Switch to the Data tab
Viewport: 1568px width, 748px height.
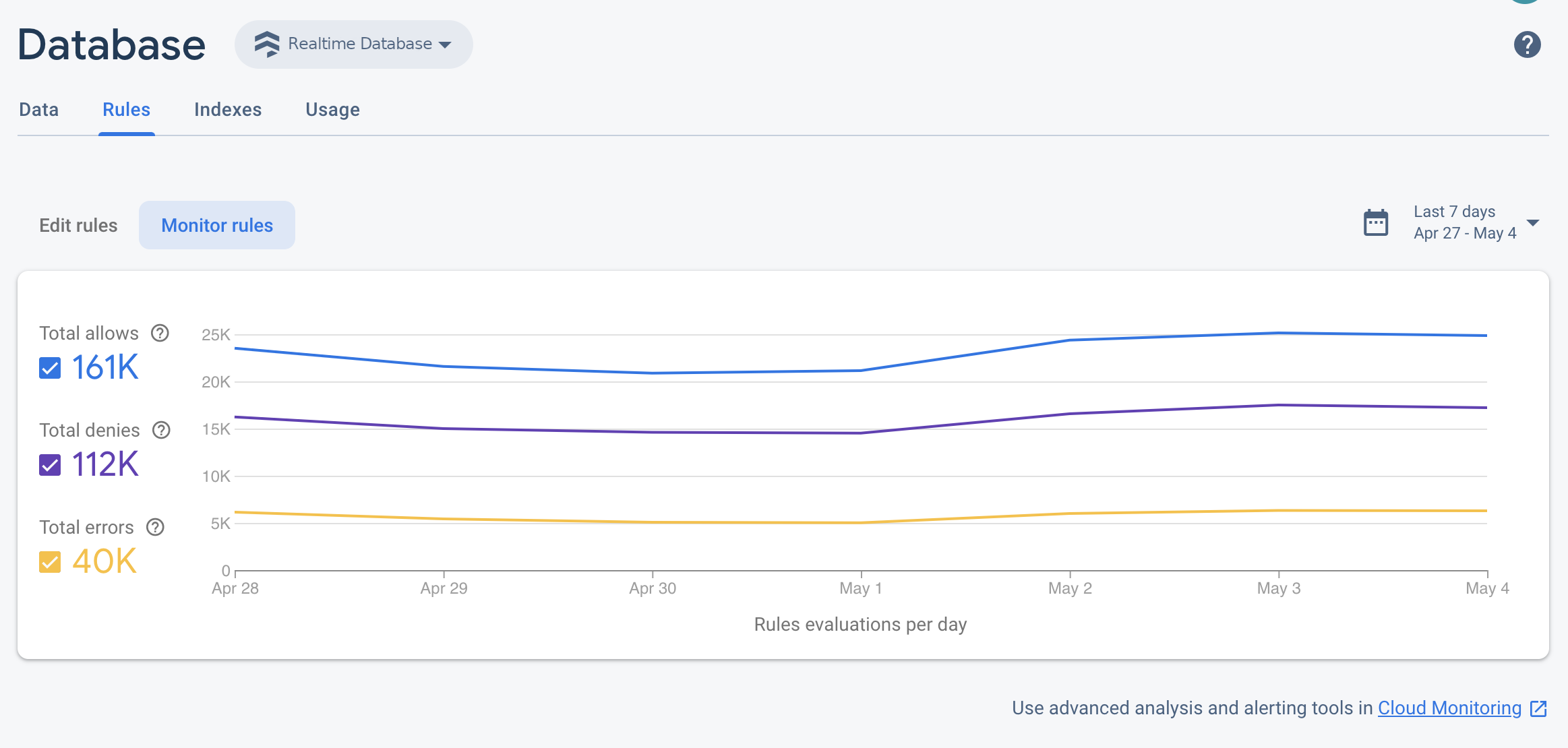[39, 109]
